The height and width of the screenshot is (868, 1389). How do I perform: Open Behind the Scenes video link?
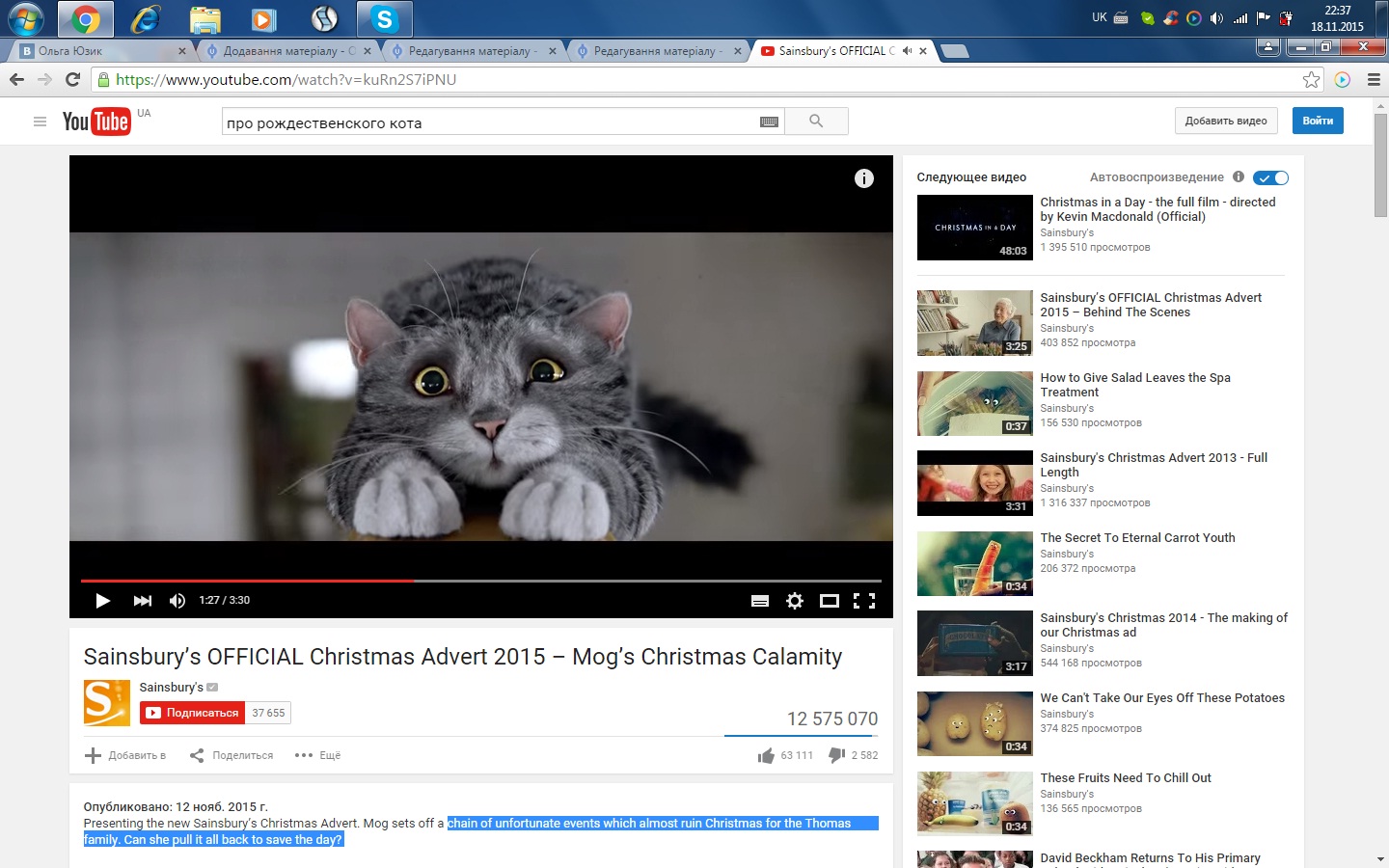[x=1151, y=305]
